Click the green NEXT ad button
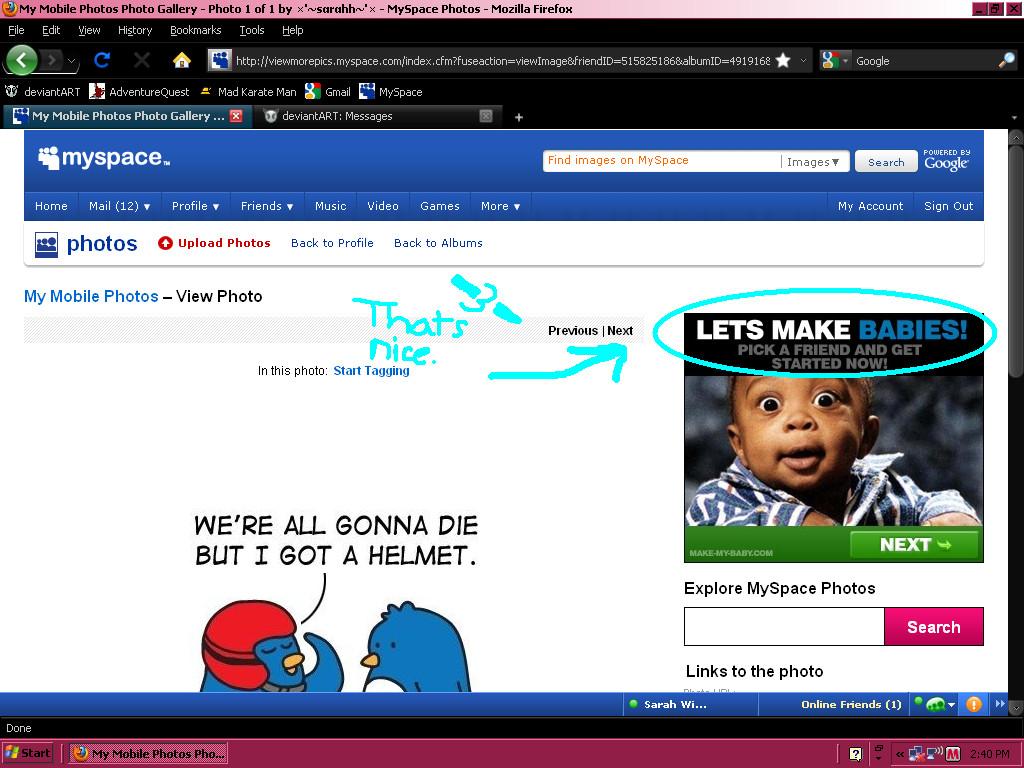Image resolution: width=1024 pixels, height=768 pixels. pyautogui.click(x=914, y=544)
